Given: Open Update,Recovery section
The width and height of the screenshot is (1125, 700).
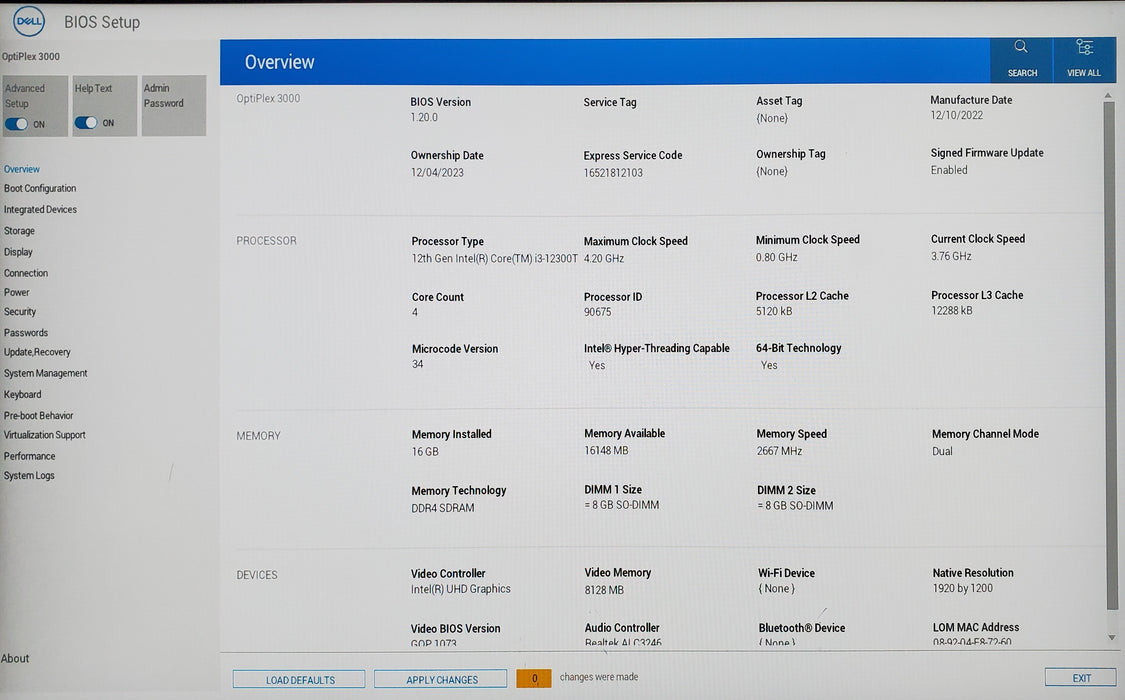Looking at the screenshot, I should click(x=37, y=352).
